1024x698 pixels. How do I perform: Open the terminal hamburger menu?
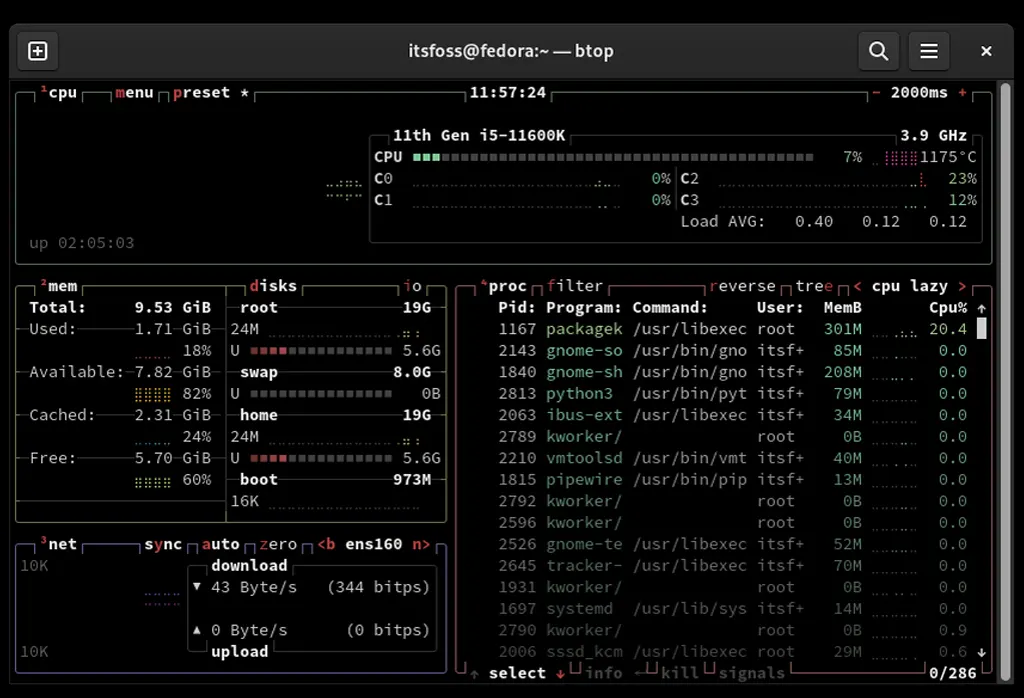point(929,51)
